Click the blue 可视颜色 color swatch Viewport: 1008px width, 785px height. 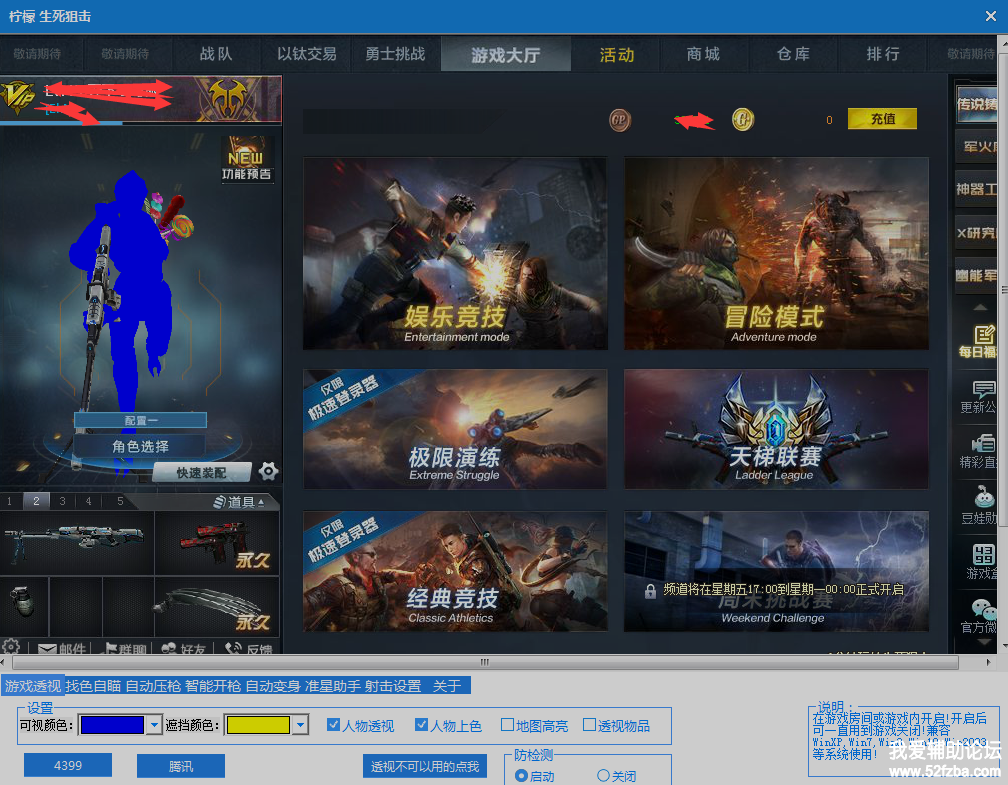click(112, 725)
